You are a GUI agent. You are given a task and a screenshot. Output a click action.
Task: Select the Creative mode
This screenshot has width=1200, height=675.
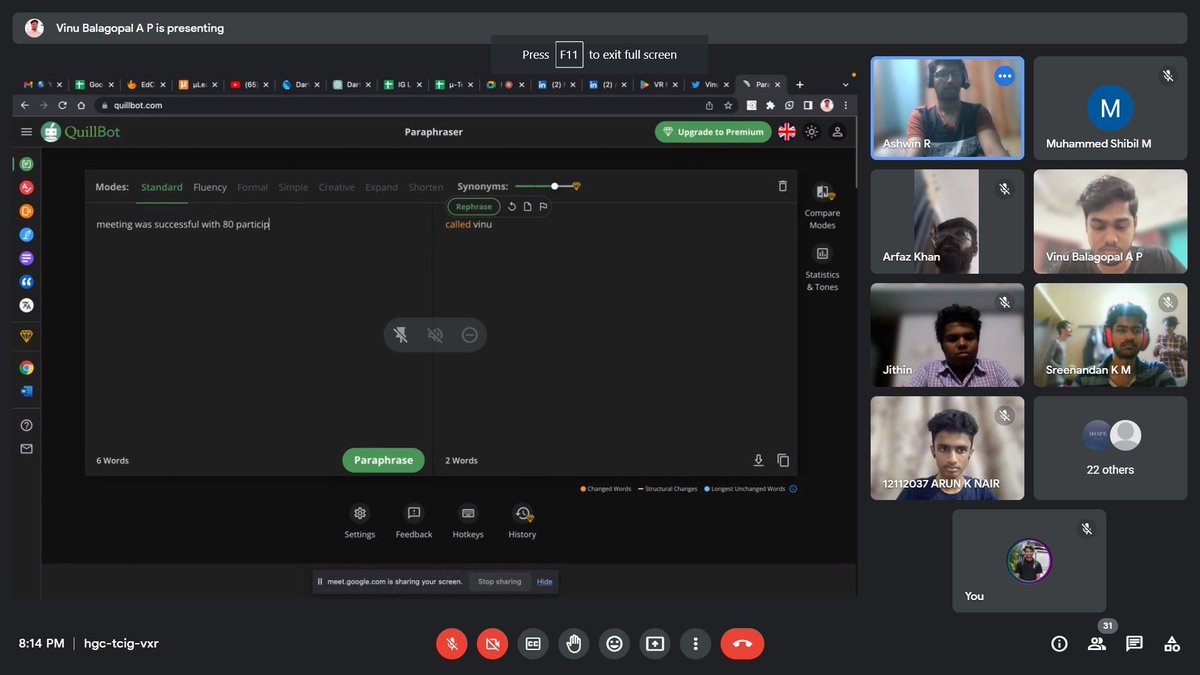[336, 187]
